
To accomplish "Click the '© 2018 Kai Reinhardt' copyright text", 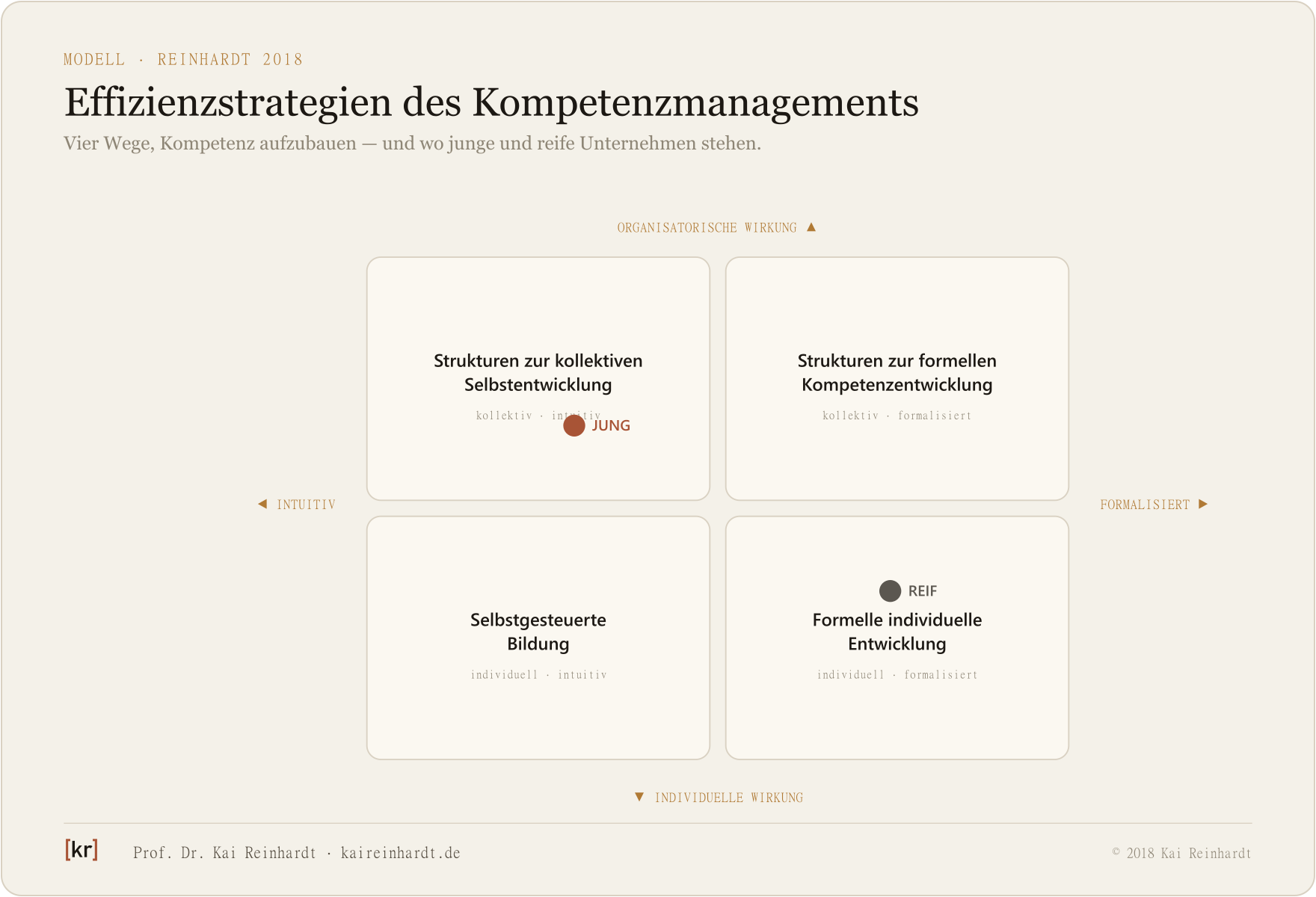I will 1182,853.
